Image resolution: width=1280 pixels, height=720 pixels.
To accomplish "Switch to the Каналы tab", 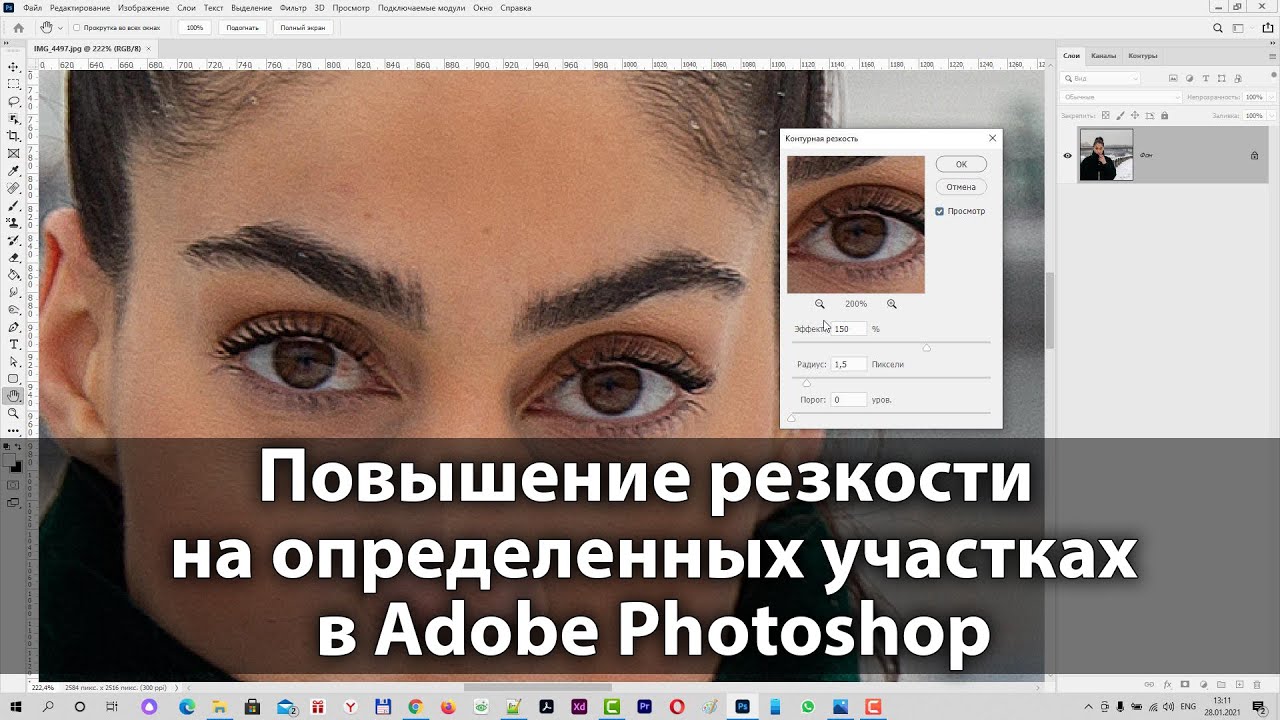I will (x=1104, y=56).
